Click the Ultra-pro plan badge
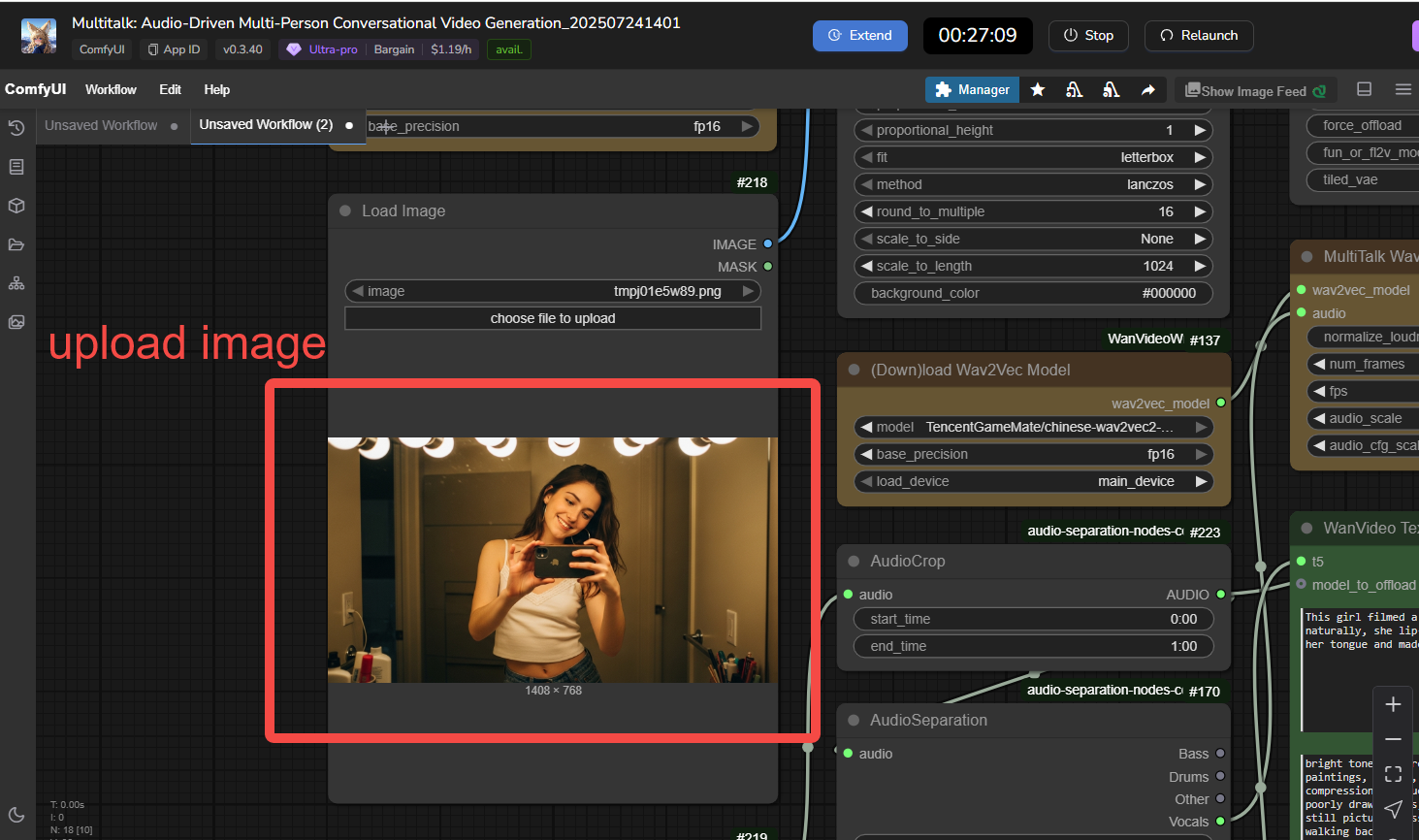Screen dimensions: 1419x840 pos(324,49)
